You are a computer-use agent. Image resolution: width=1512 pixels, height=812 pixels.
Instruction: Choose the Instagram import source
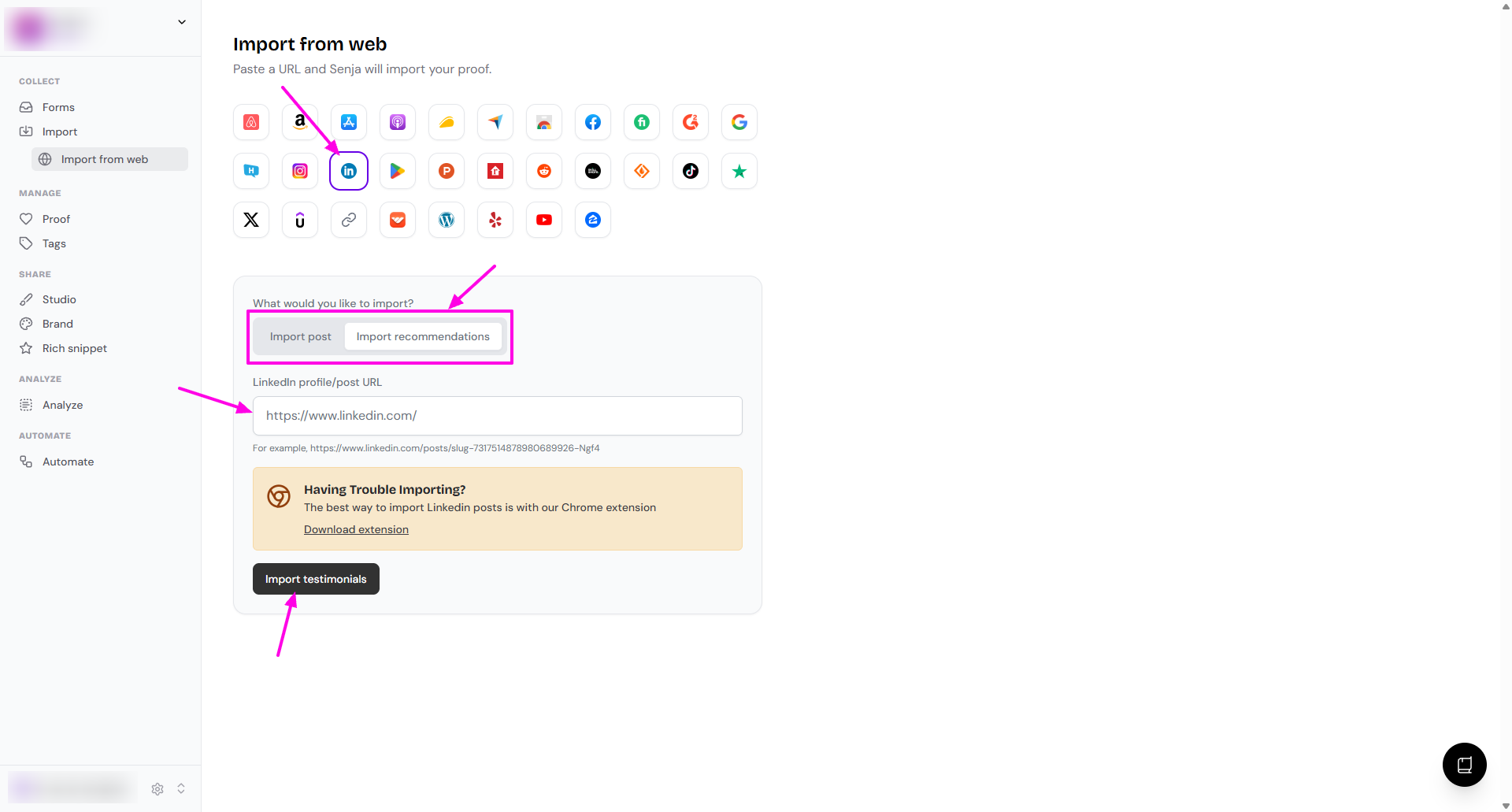(x=300, y=171)
